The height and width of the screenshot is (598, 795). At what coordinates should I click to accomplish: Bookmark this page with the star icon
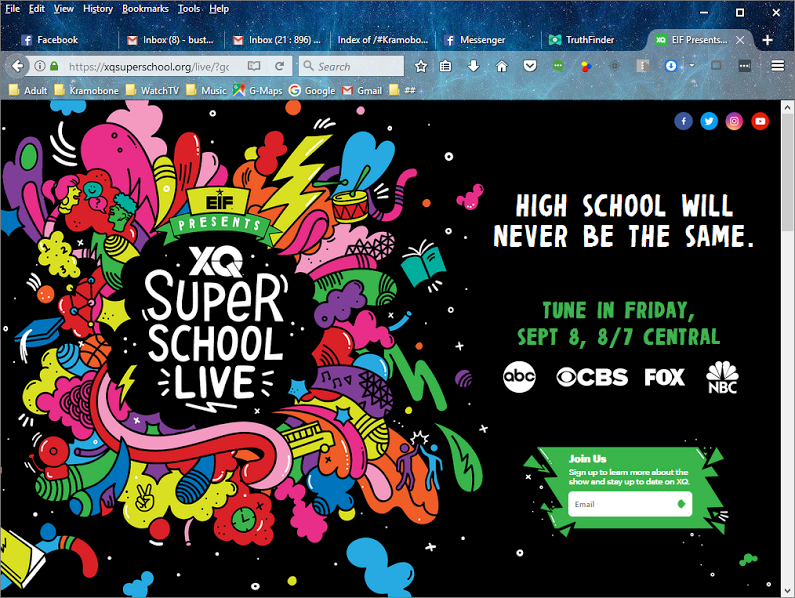pyautogui.click(x=420, y=66)
